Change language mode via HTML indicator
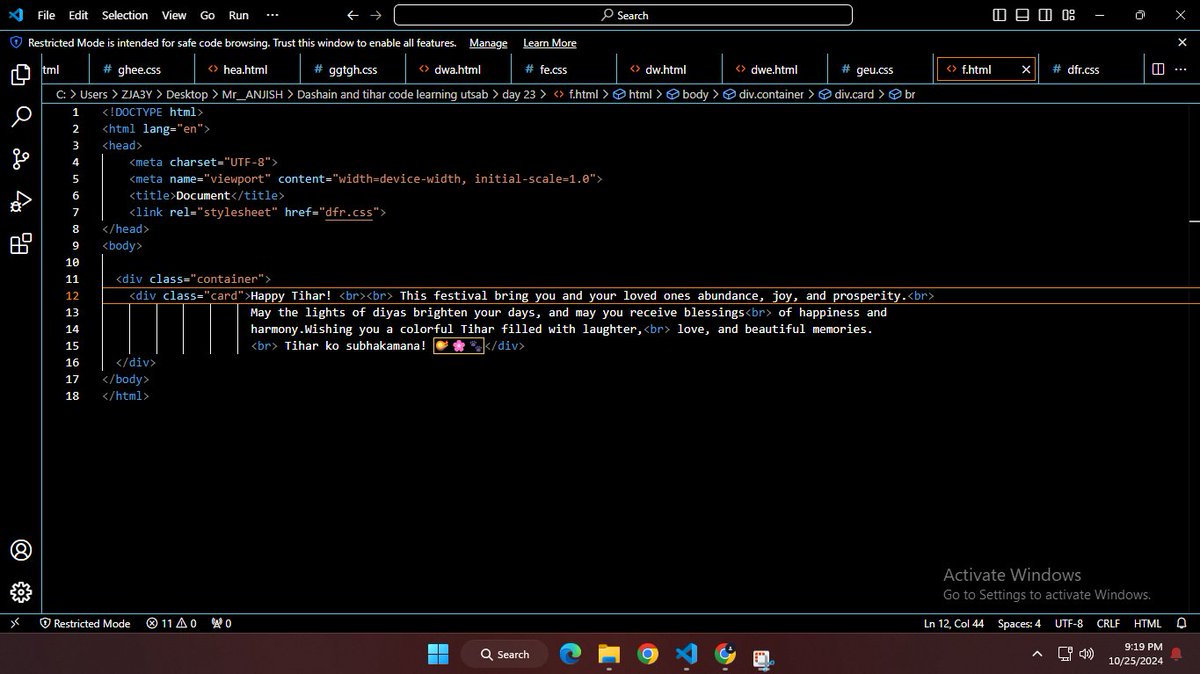The height and width of the screenshot is (674, 1200). click(1147, 623)
